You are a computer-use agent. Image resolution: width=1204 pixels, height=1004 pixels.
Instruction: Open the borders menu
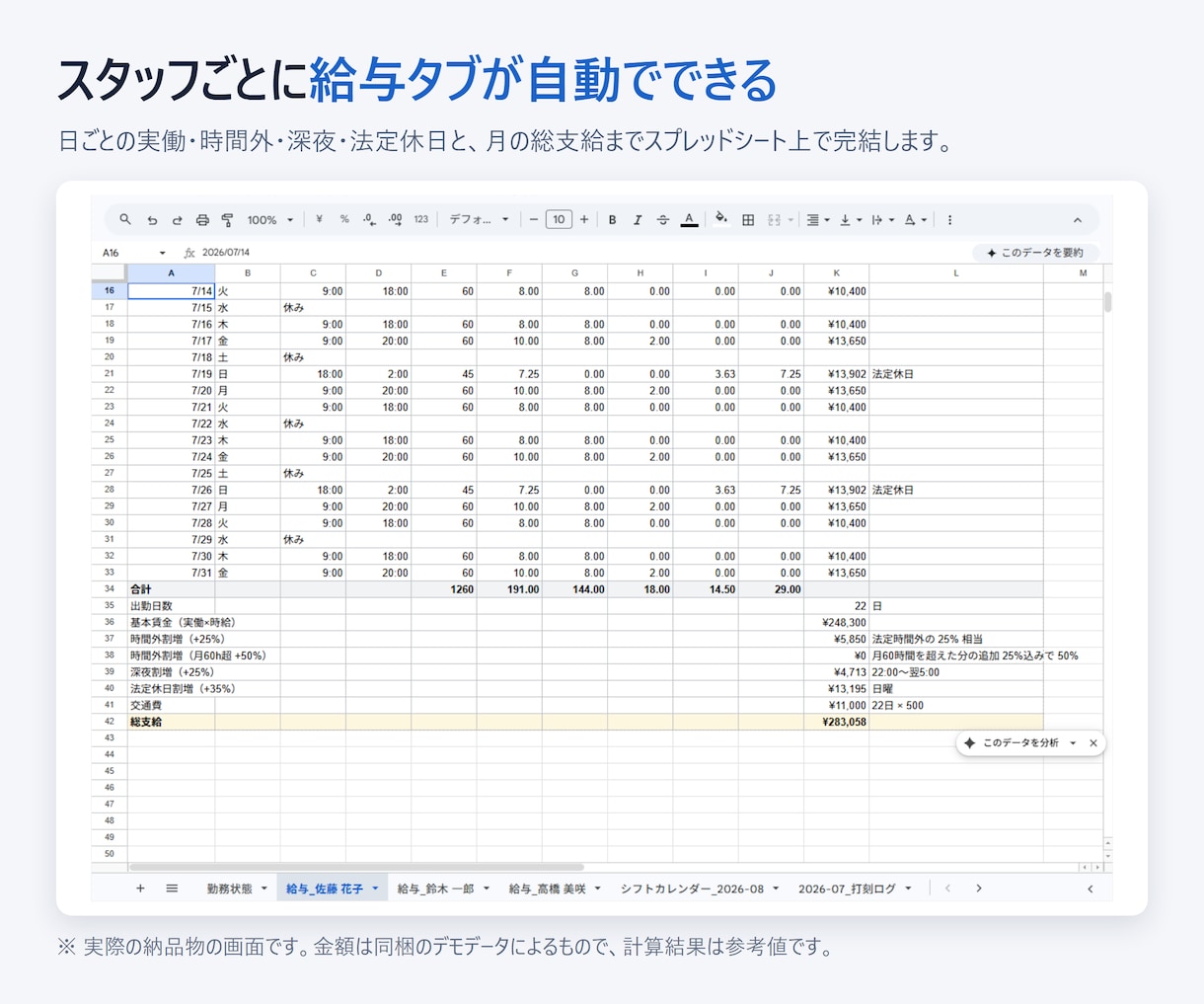coord(748,220)
